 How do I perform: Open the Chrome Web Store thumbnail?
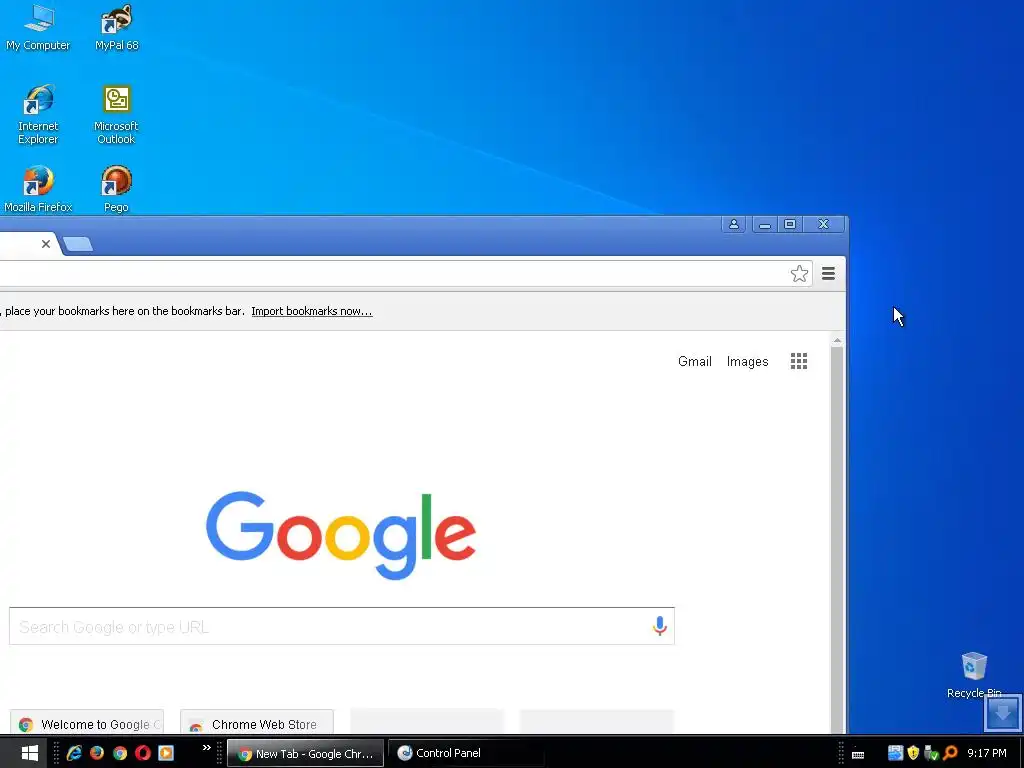pos(257,722)
